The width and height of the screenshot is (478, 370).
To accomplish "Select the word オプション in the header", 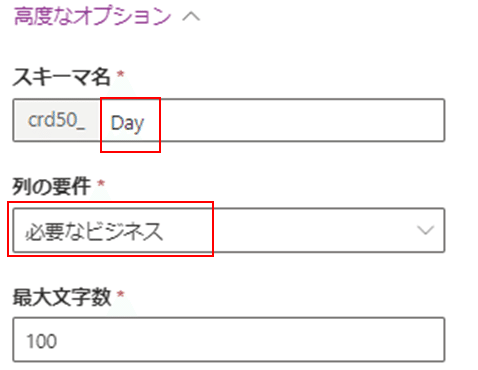I will 123,16.
